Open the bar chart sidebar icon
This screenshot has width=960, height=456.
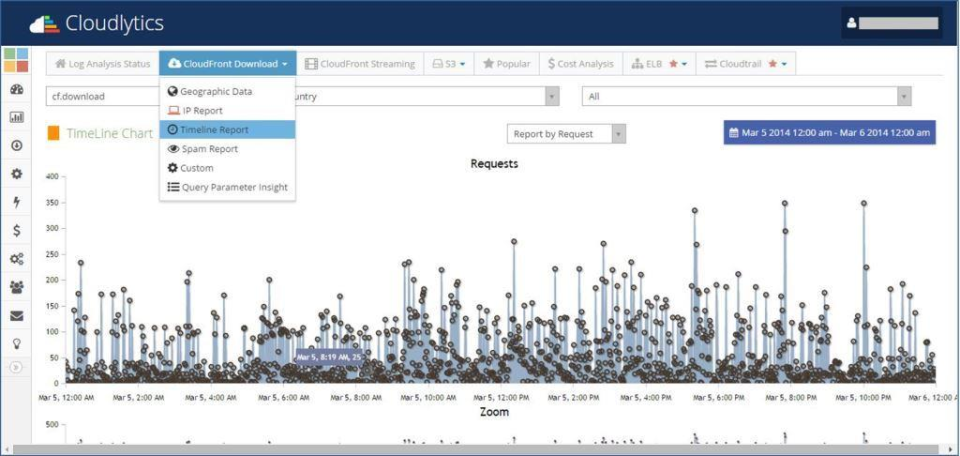point(17,118)
